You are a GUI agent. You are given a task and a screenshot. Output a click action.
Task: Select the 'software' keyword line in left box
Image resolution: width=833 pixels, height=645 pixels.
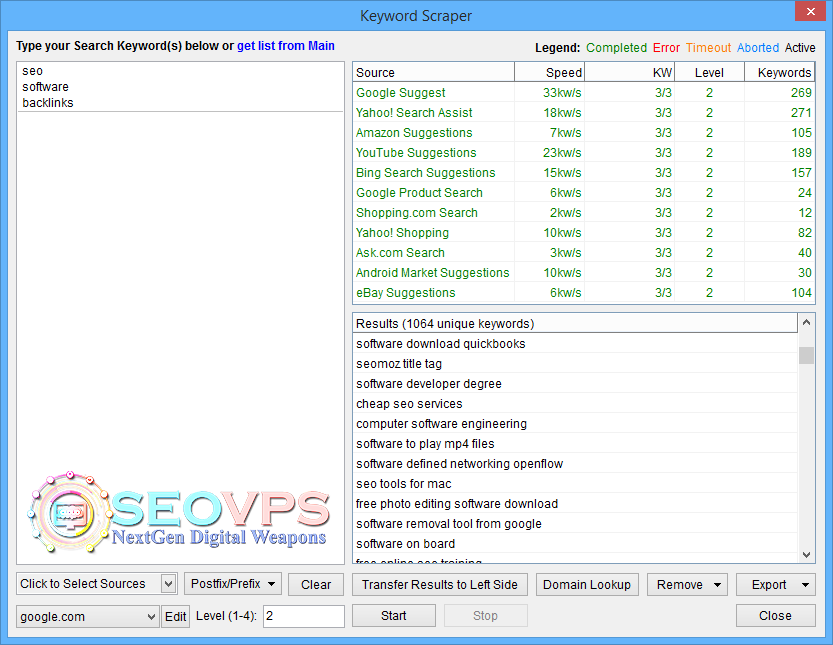(45, 87)
